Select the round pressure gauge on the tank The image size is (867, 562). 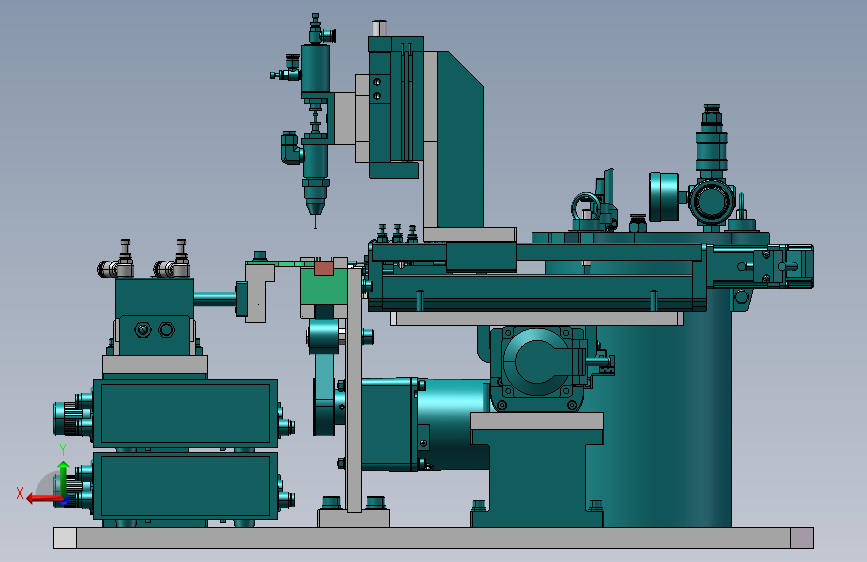coord(664,197)
